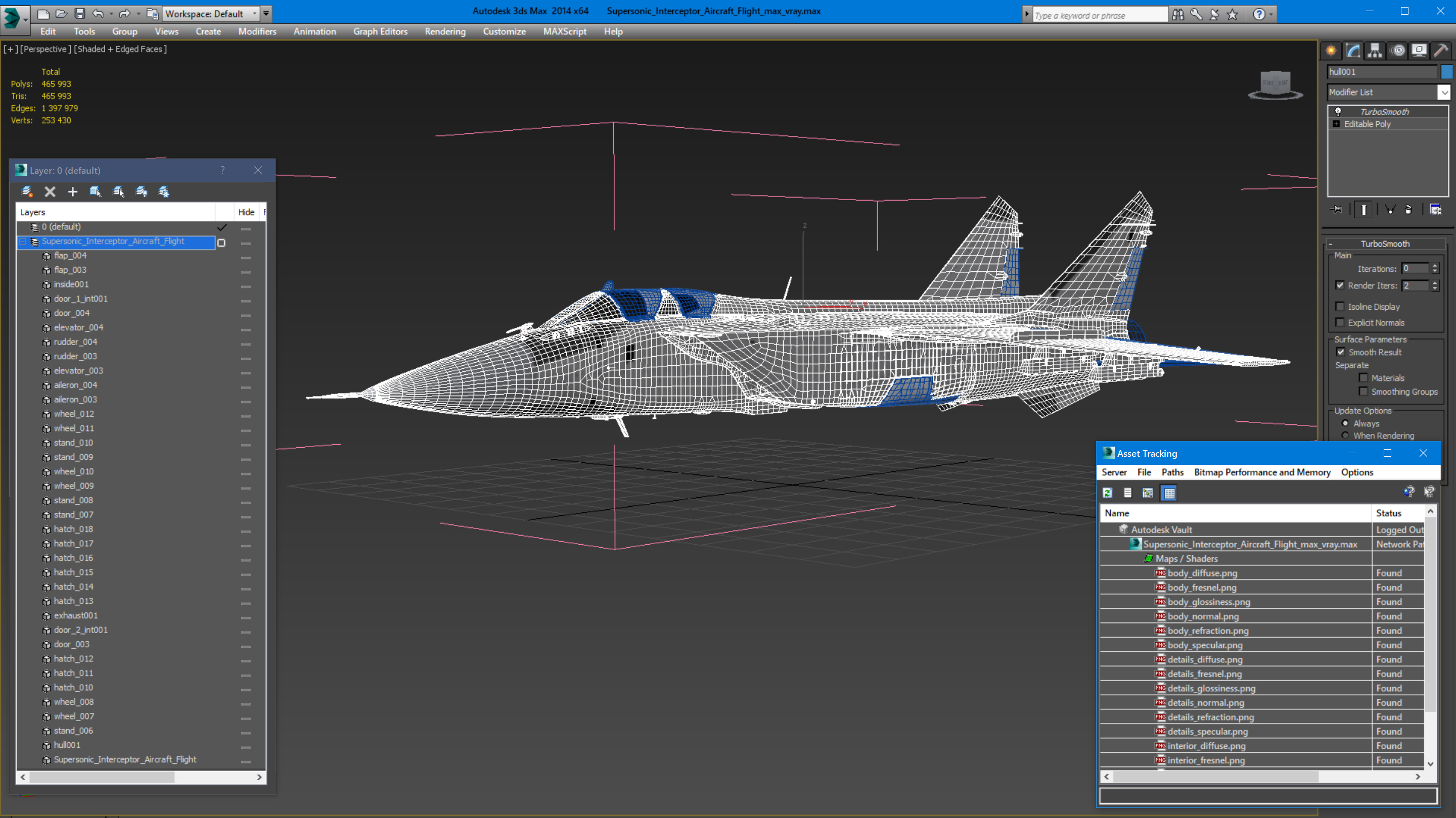Open the Graph Editors menu
1456x818 pixels.
coord(380,32)
